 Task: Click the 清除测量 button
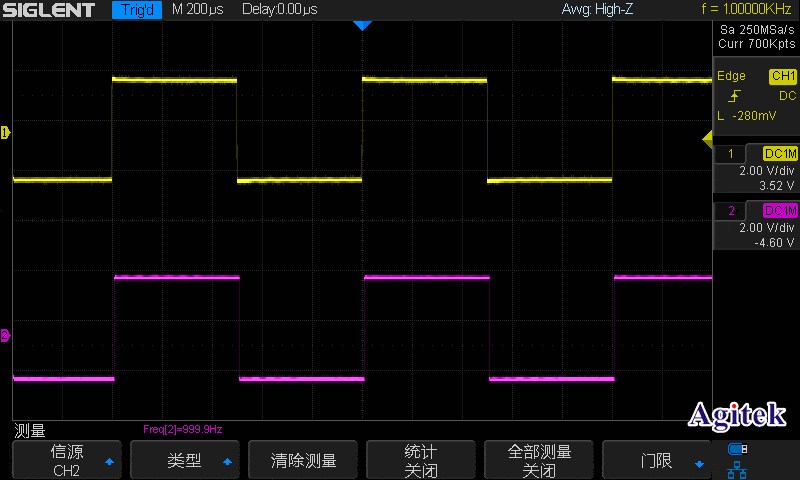click(x=303, y=460)
